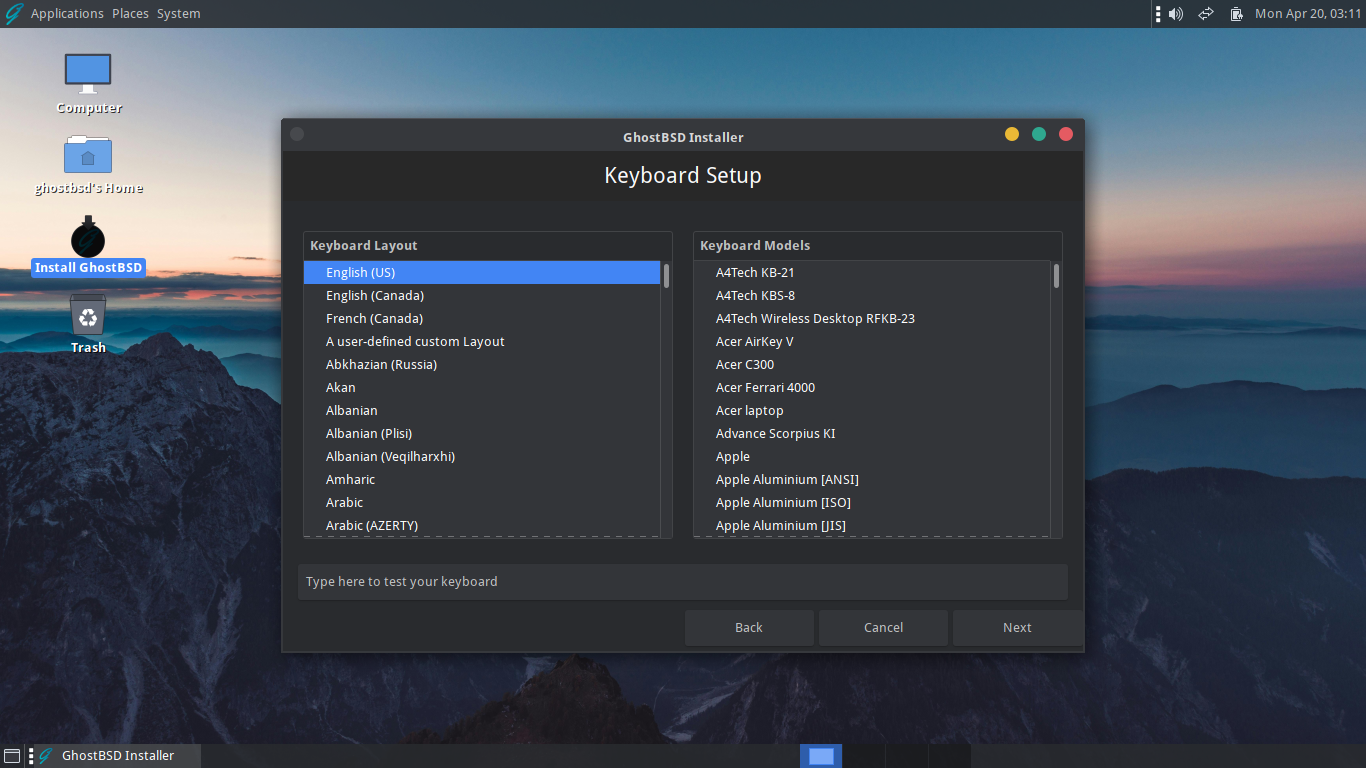Select Abkhazian (Russia) layout
The width and height of the screenshot is (1366, 768).
tap(482, 365)
